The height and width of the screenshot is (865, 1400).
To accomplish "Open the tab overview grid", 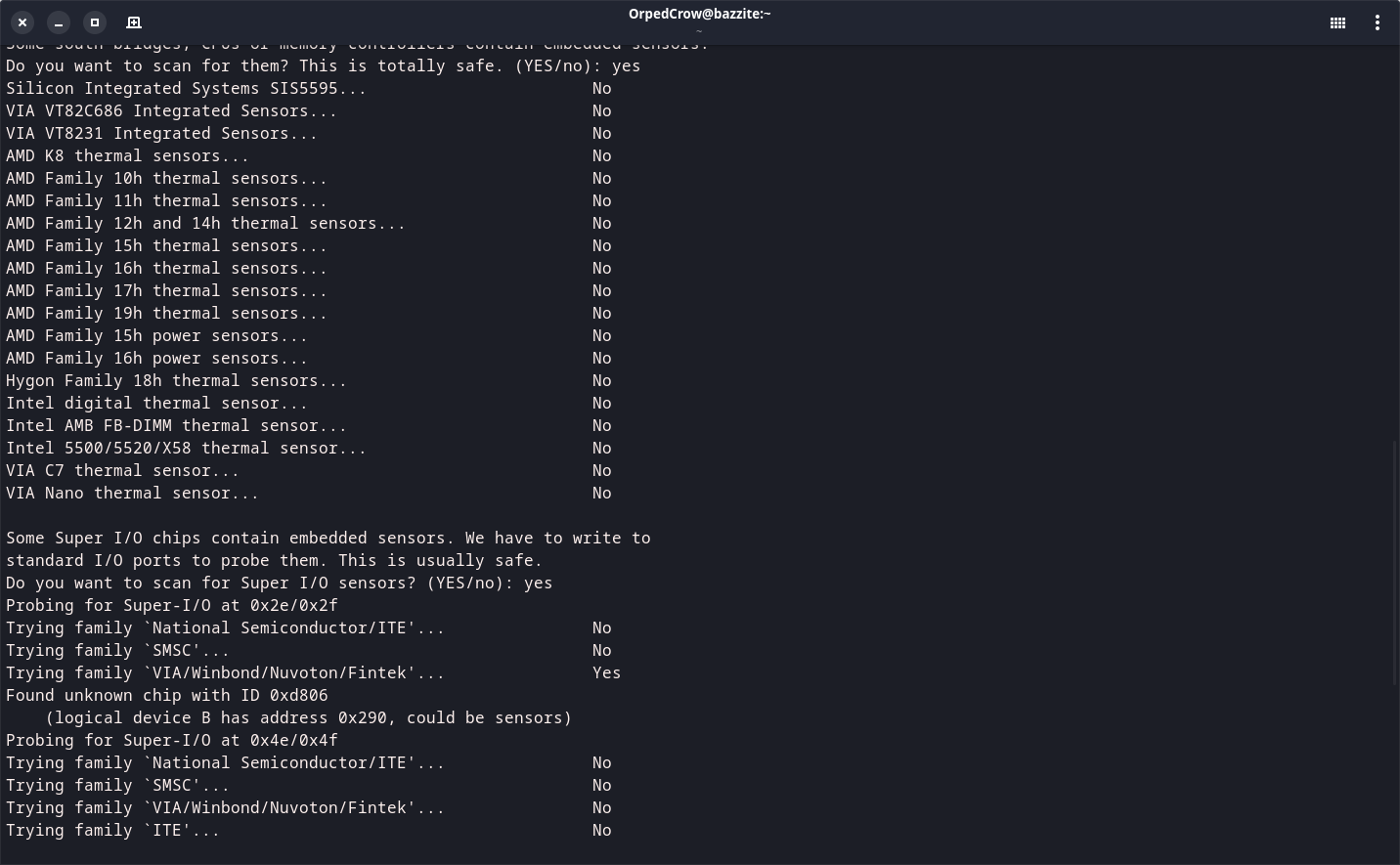I will coord(1337,22).
